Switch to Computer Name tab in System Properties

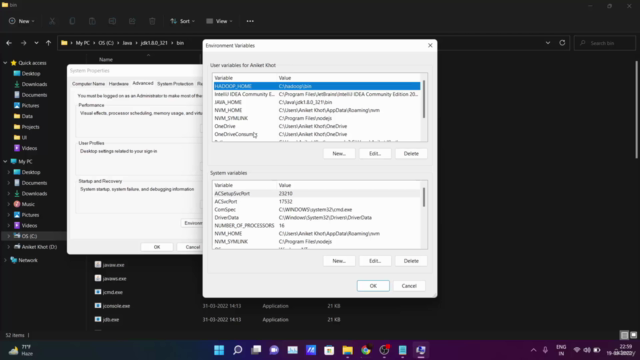click(89, 84)
